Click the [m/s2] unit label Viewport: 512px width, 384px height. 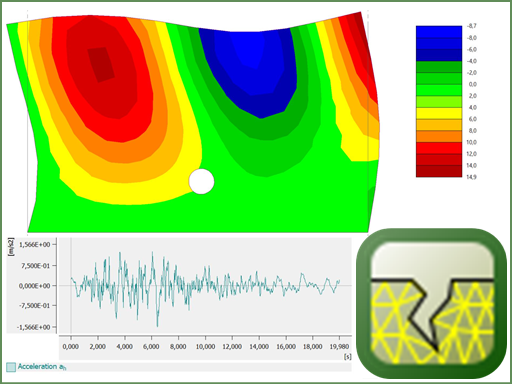pos(11,247)
